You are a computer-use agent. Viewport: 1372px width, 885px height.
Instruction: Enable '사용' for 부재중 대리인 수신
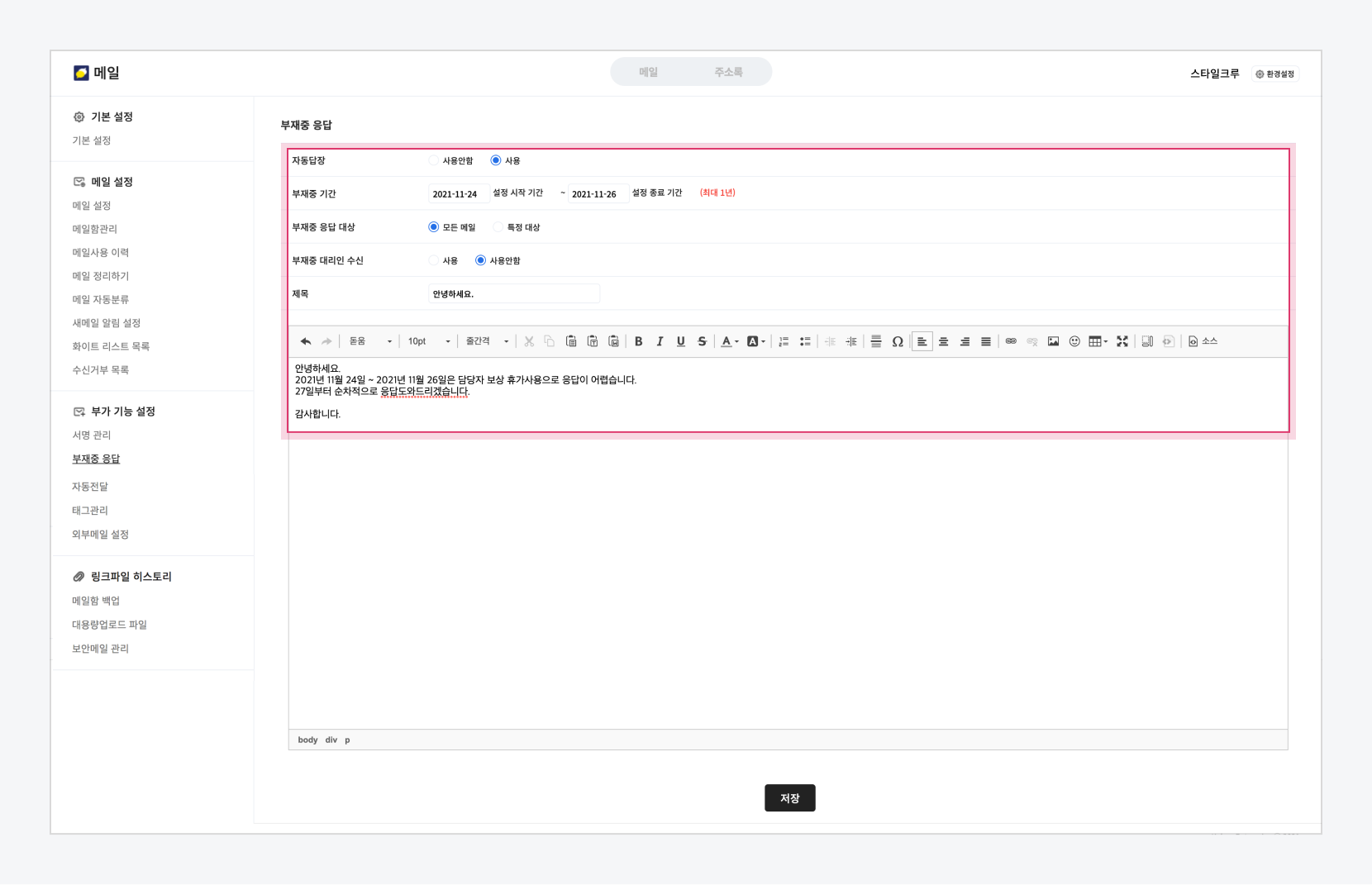pos(434,260)
